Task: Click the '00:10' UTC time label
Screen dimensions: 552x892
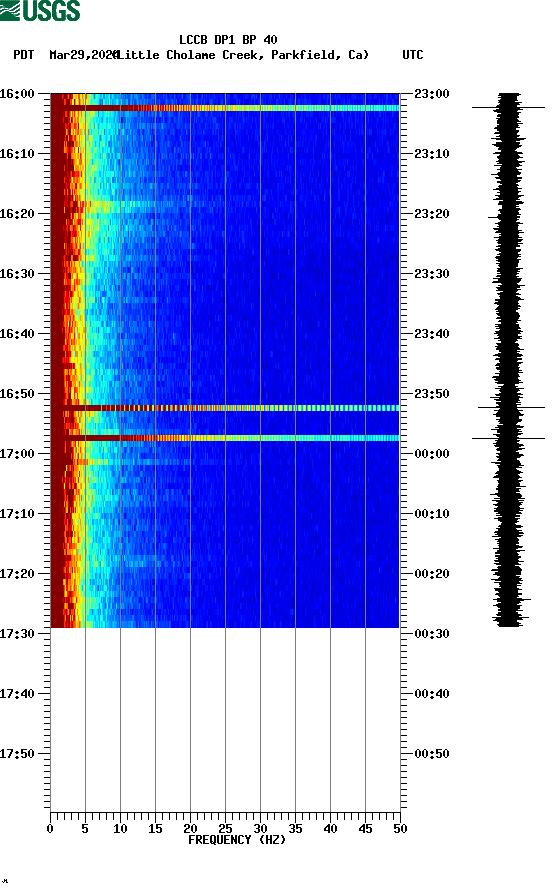Action: click(x=432, y=514)
